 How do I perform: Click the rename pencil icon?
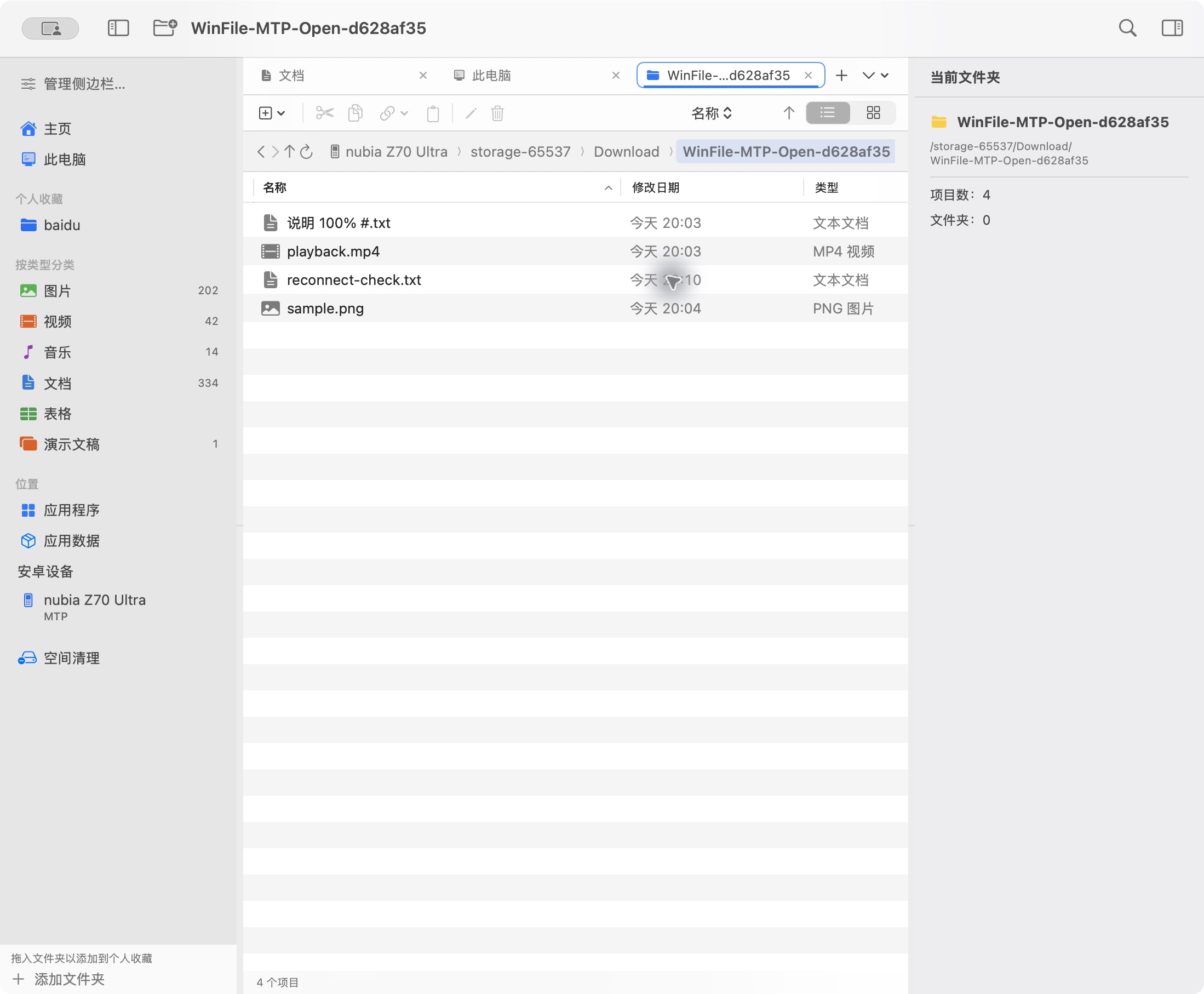coord(471,113)
